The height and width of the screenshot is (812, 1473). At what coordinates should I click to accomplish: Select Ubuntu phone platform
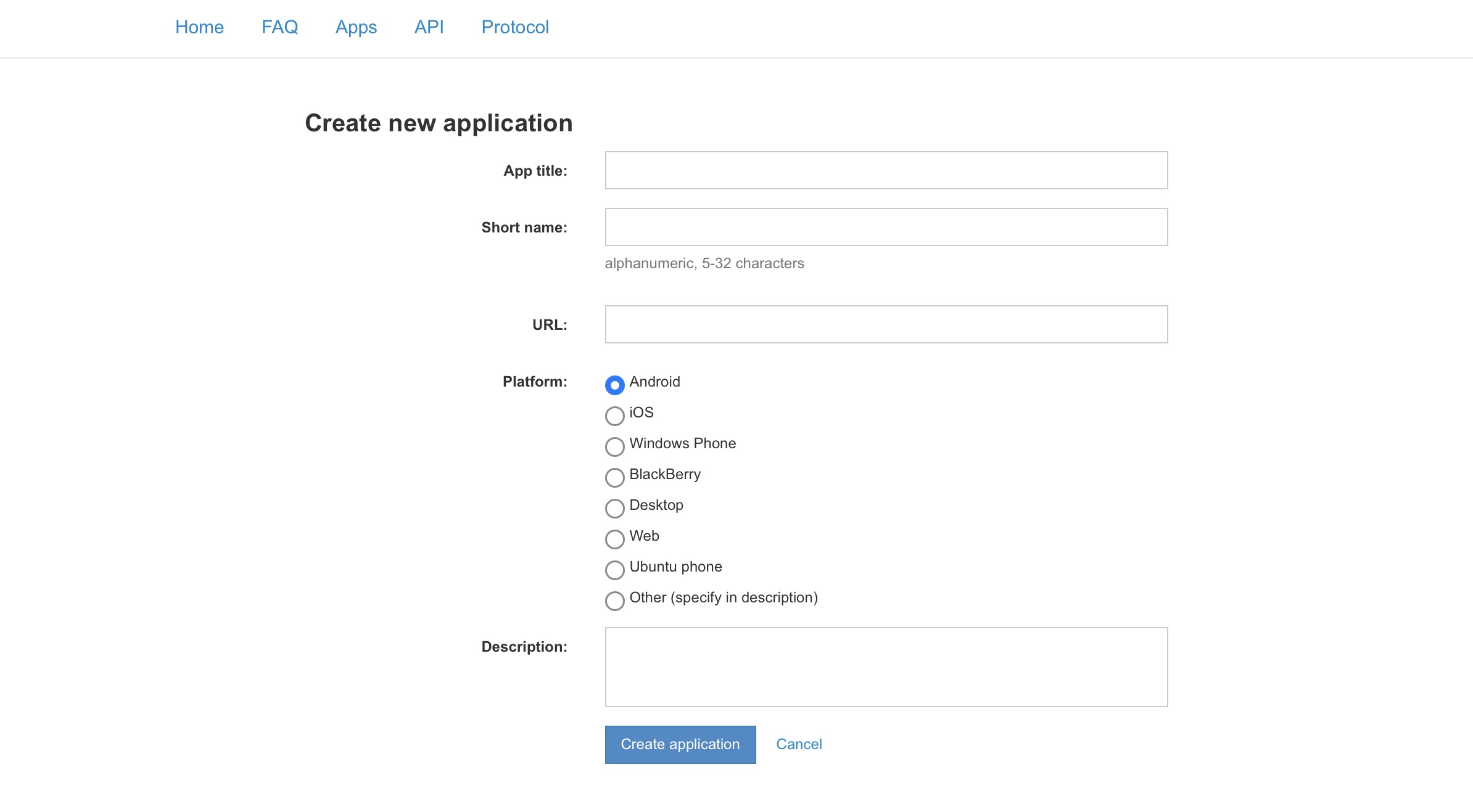(x=614, y=570)
